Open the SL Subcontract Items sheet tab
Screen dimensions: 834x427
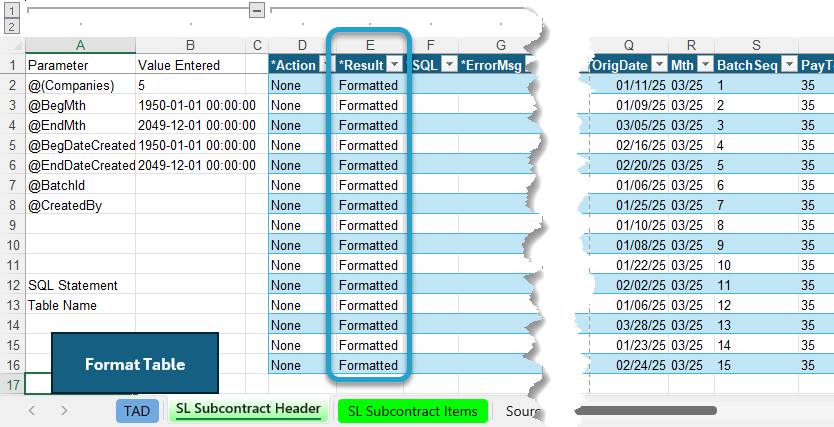[x=413, y=411]
